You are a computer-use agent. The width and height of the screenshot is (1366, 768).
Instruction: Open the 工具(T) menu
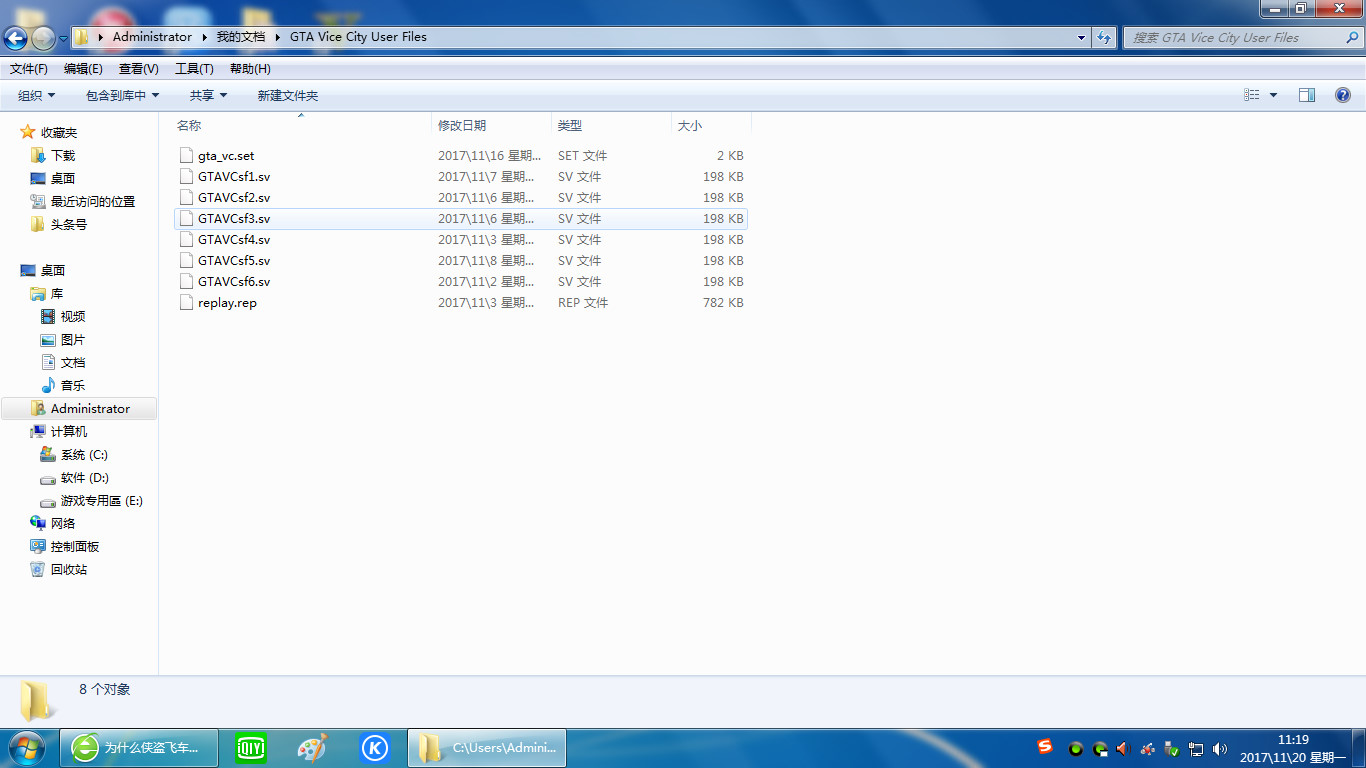(194, 69)
